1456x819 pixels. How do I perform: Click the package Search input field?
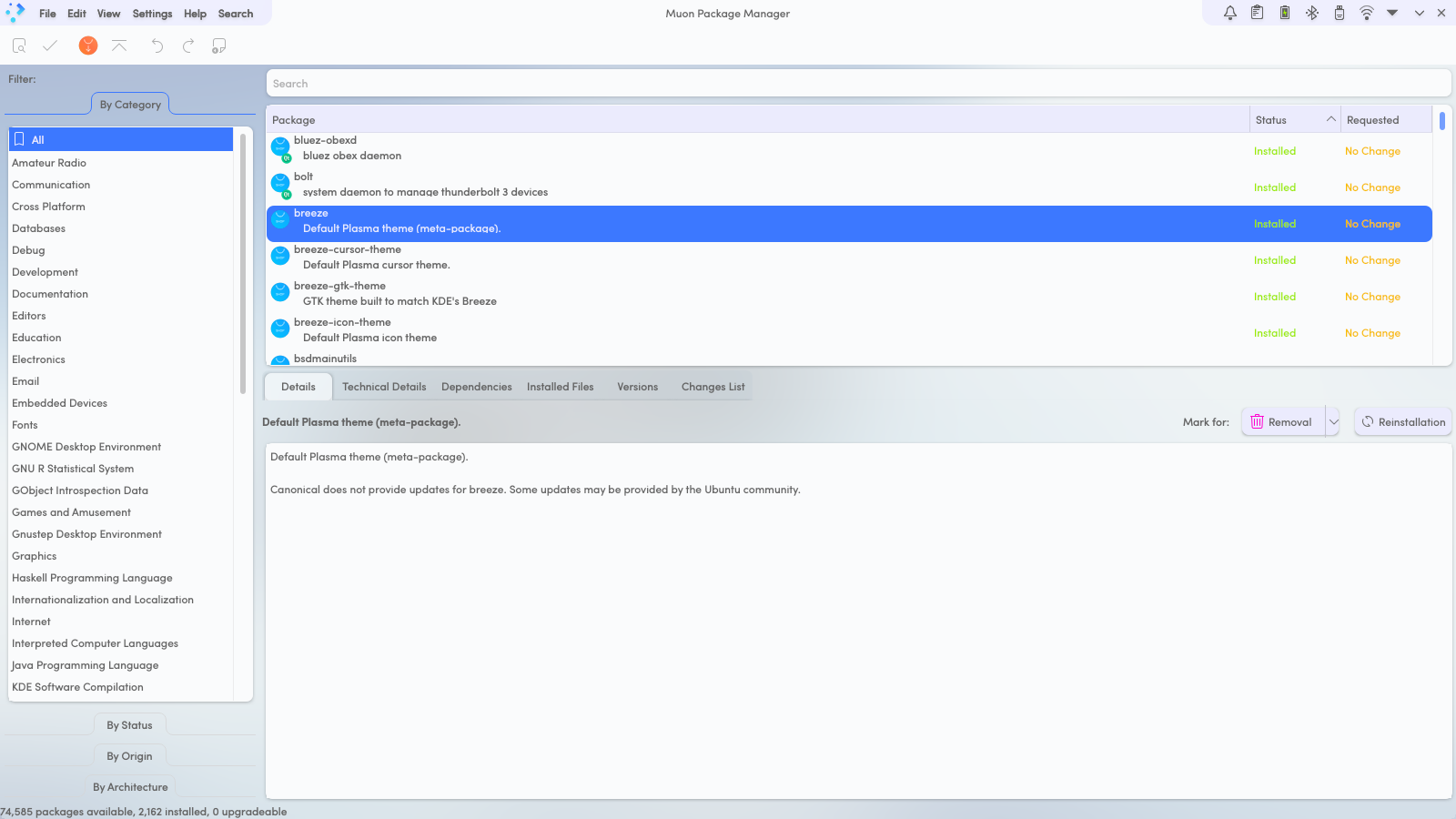[x=858, y=84]
